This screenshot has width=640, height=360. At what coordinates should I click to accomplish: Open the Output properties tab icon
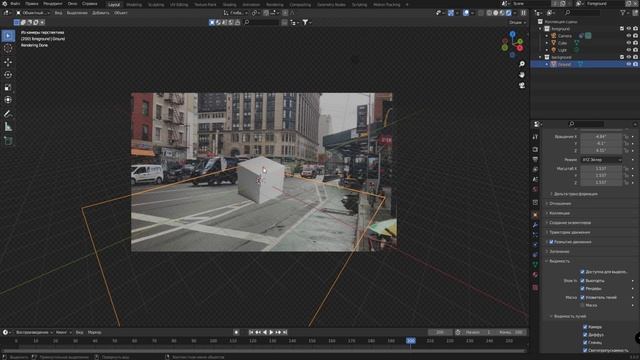coord(535,159)
